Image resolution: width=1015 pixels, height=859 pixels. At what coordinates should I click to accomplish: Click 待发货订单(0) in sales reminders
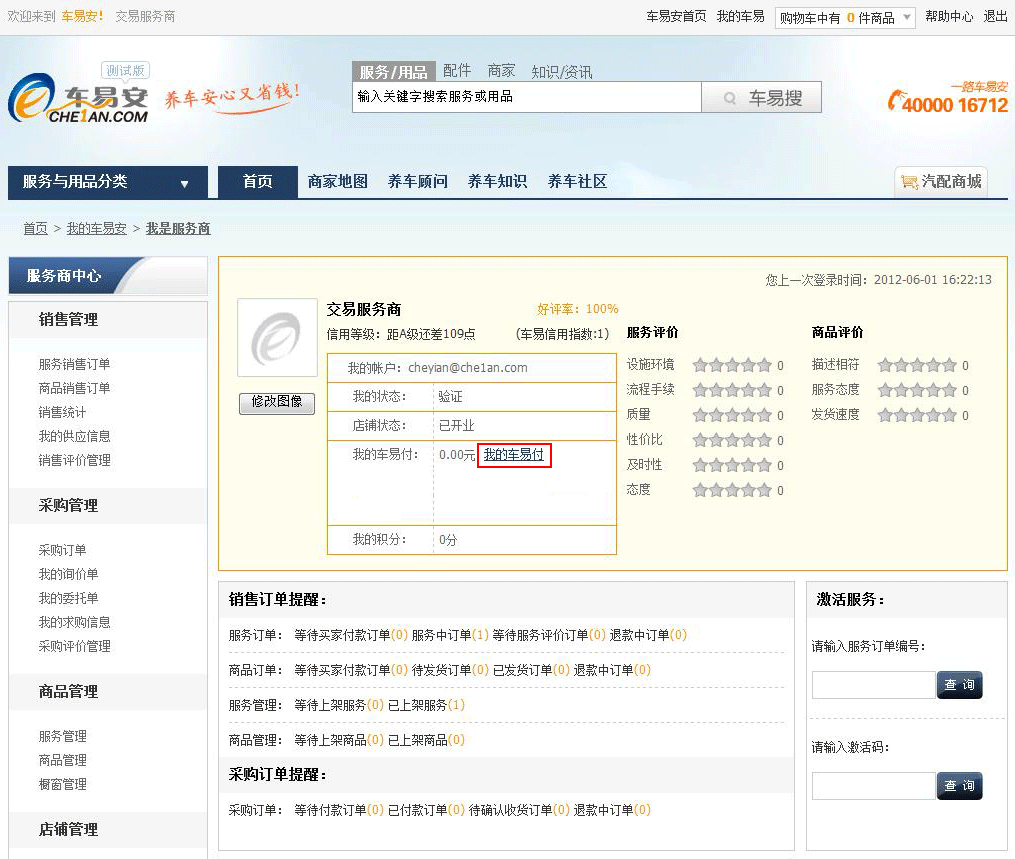pos(451,670)
